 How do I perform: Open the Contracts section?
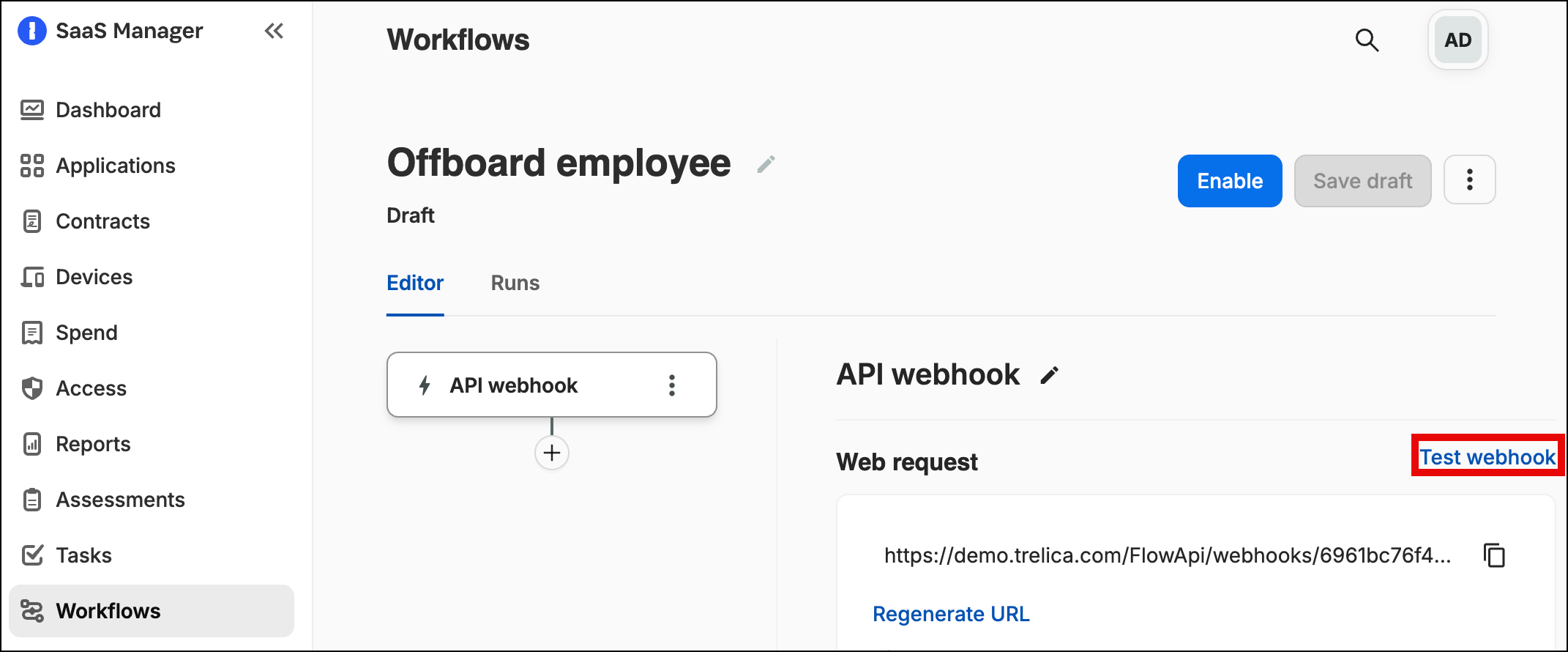(102, 221)
